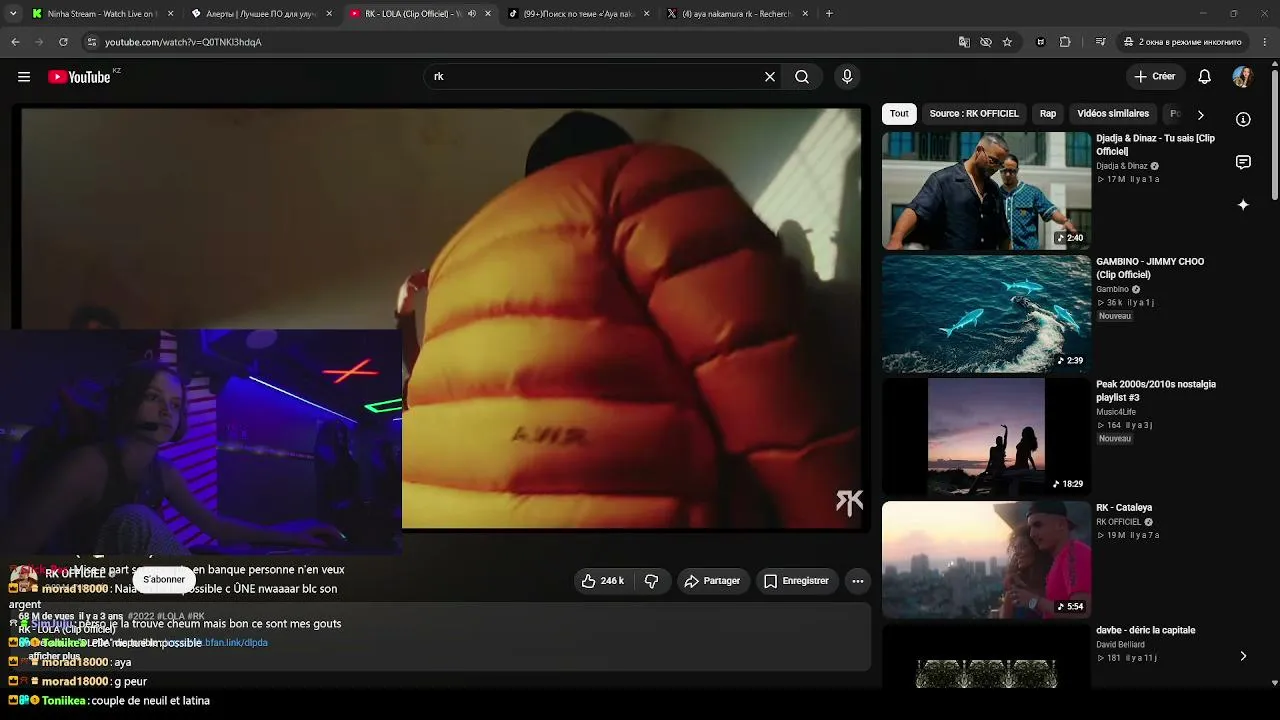Open davbe - déric la capitale title

point(1146,631)
